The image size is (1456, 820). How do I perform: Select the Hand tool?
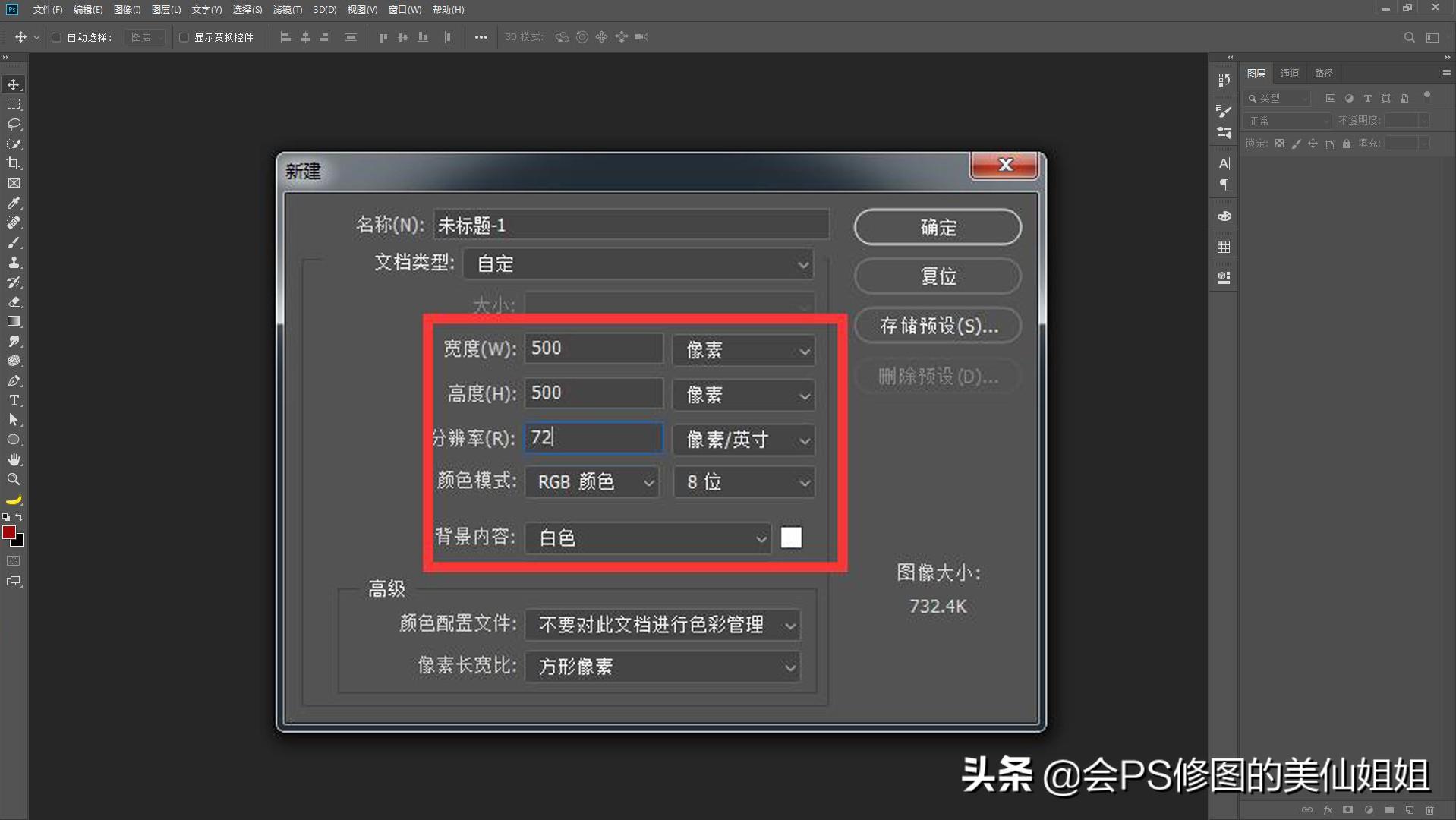tap(14, 459)
